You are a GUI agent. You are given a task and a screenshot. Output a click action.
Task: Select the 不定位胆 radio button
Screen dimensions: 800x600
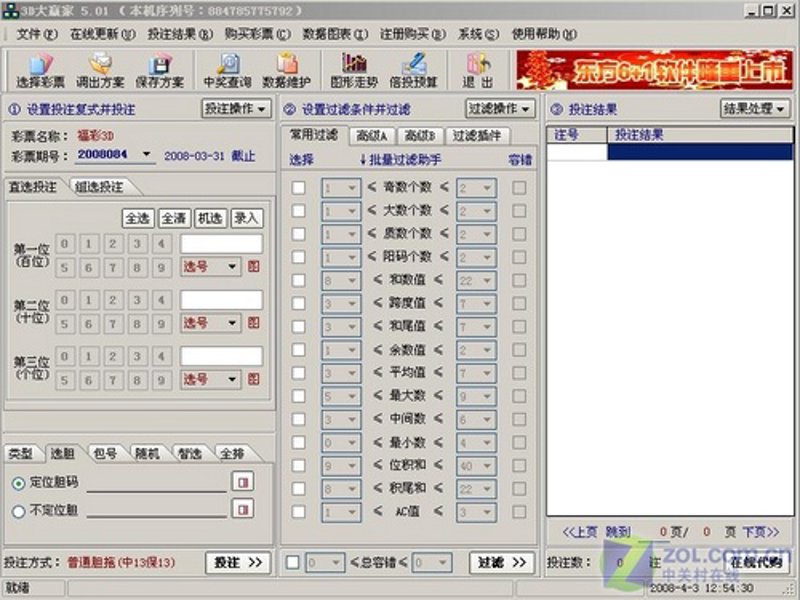point(18,511)
